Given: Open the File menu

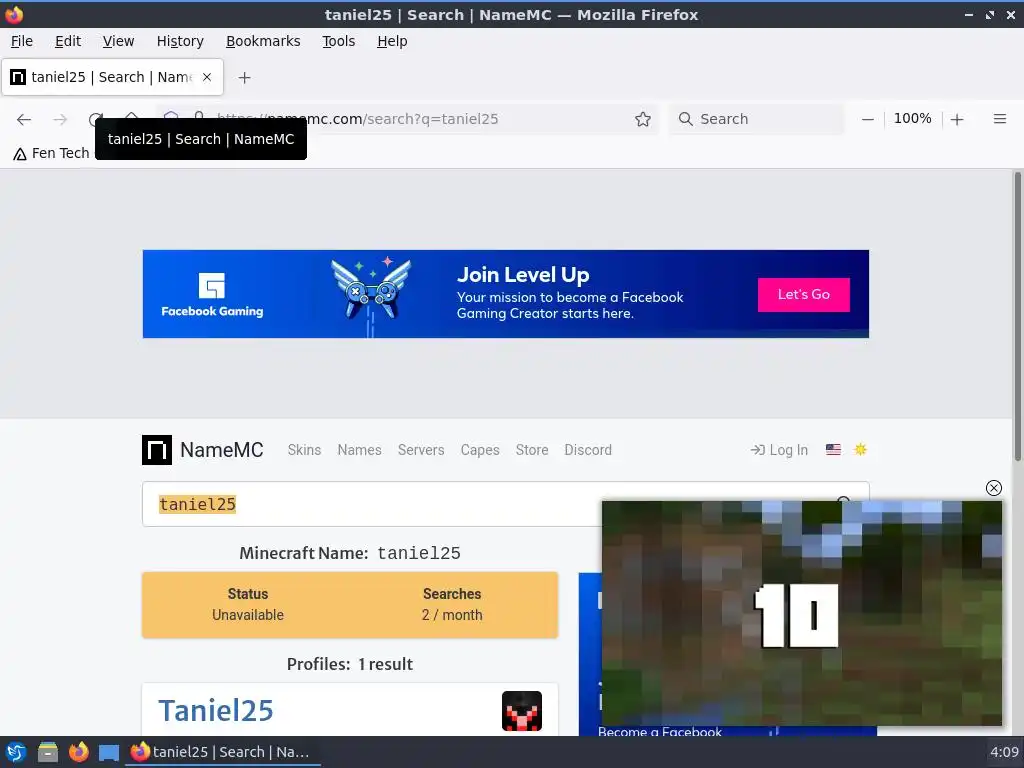Looking at the screenshot, I should click(22, 41).
